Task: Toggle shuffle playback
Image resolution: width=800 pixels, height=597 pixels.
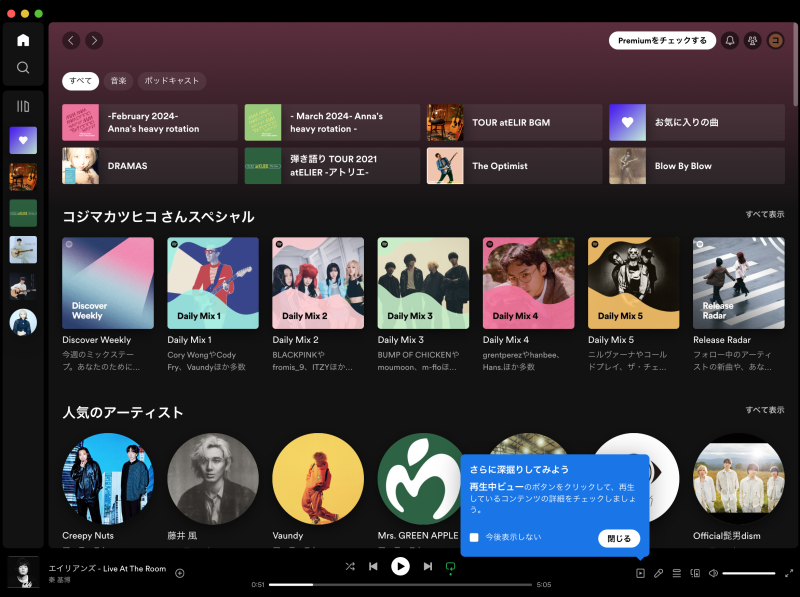Action: [350, 566]
